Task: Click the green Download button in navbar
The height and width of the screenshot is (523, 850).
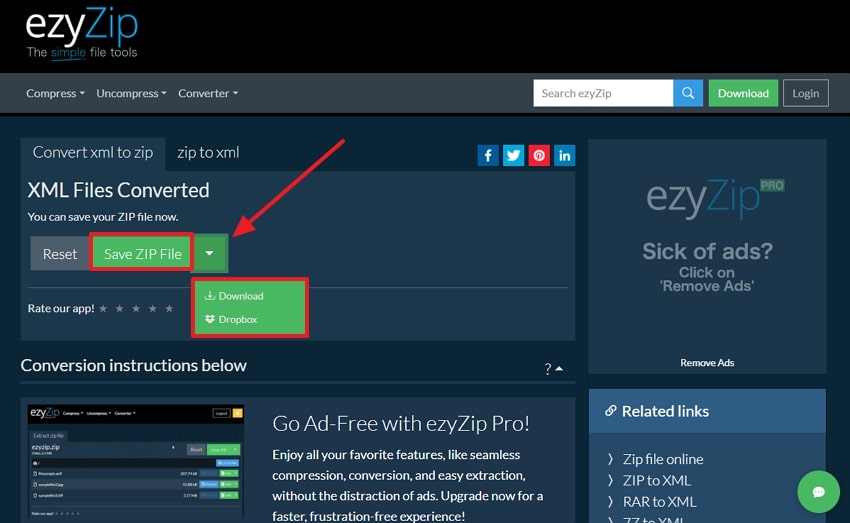Action: point(743,93)
